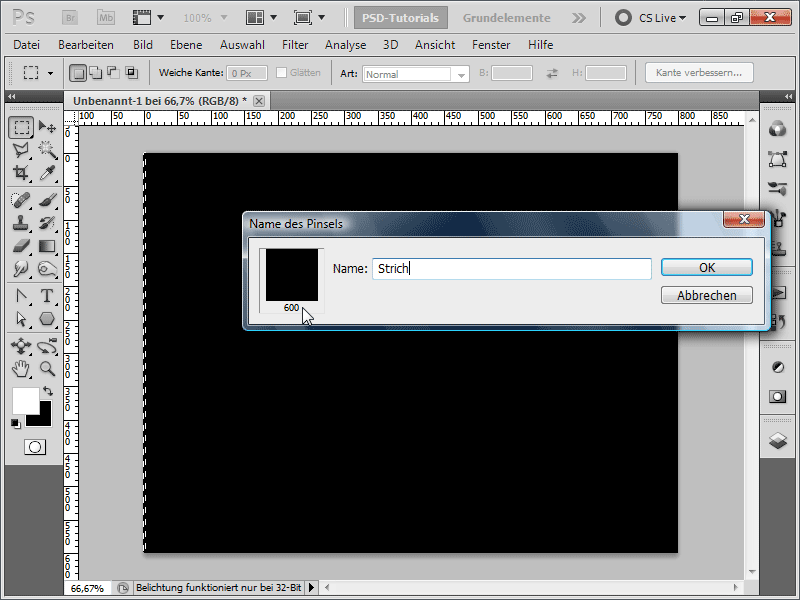Select the Zoom tool
Image resolution: width=800 pixels, height=600 pixels.
coord(47,369)
